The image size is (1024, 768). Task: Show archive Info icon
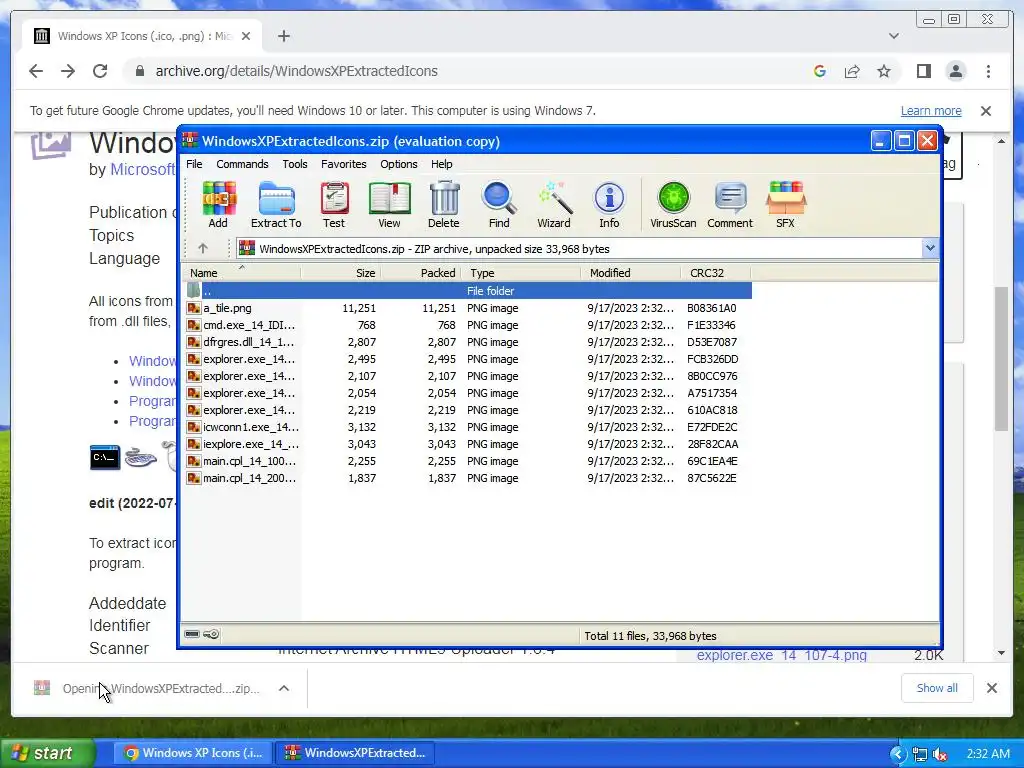tap(609, 204)
